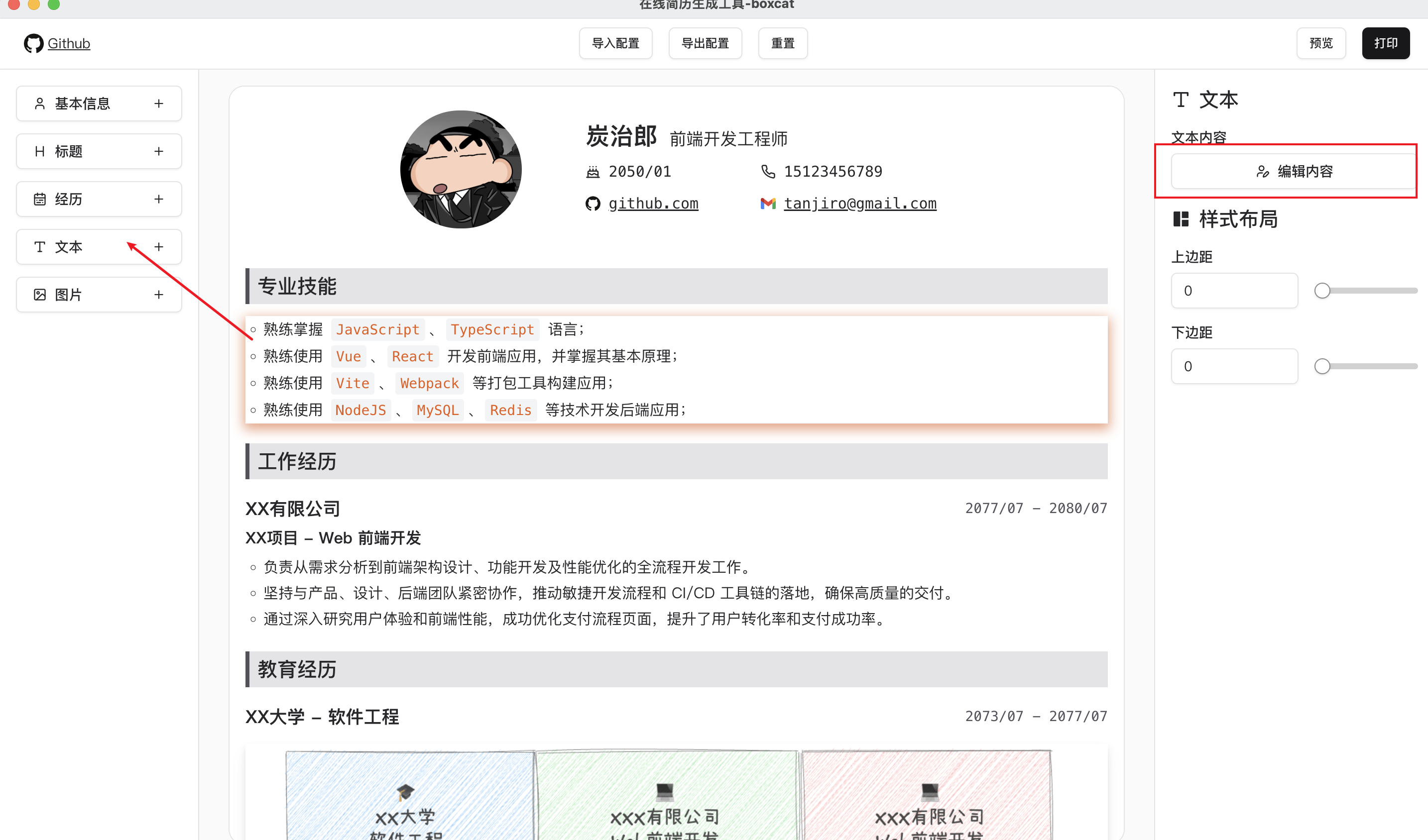Click the XX大学 – 软件工程 title

[x=322, y=717]
